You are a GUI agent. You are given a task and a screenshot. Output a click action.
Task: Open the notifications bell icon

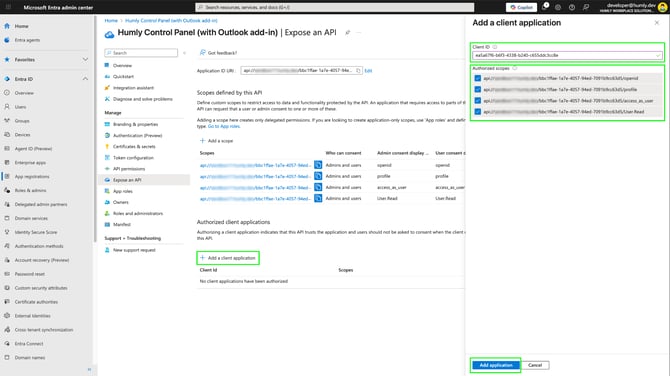click(545, 7)
